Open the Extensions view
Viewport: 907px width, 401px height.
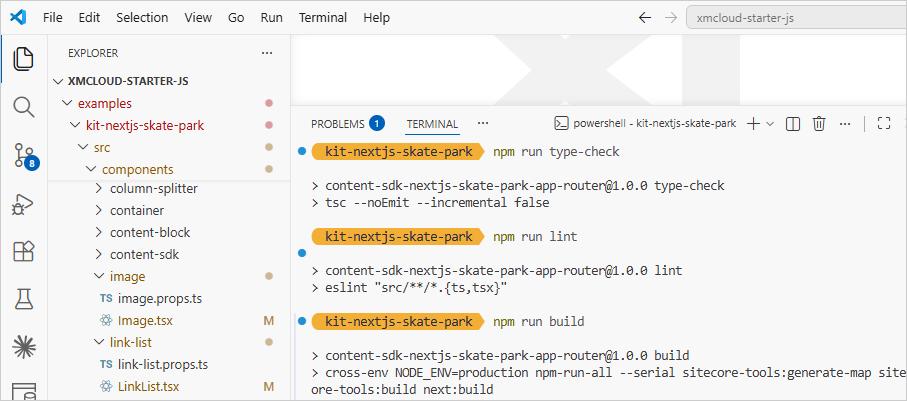point(24,251)
